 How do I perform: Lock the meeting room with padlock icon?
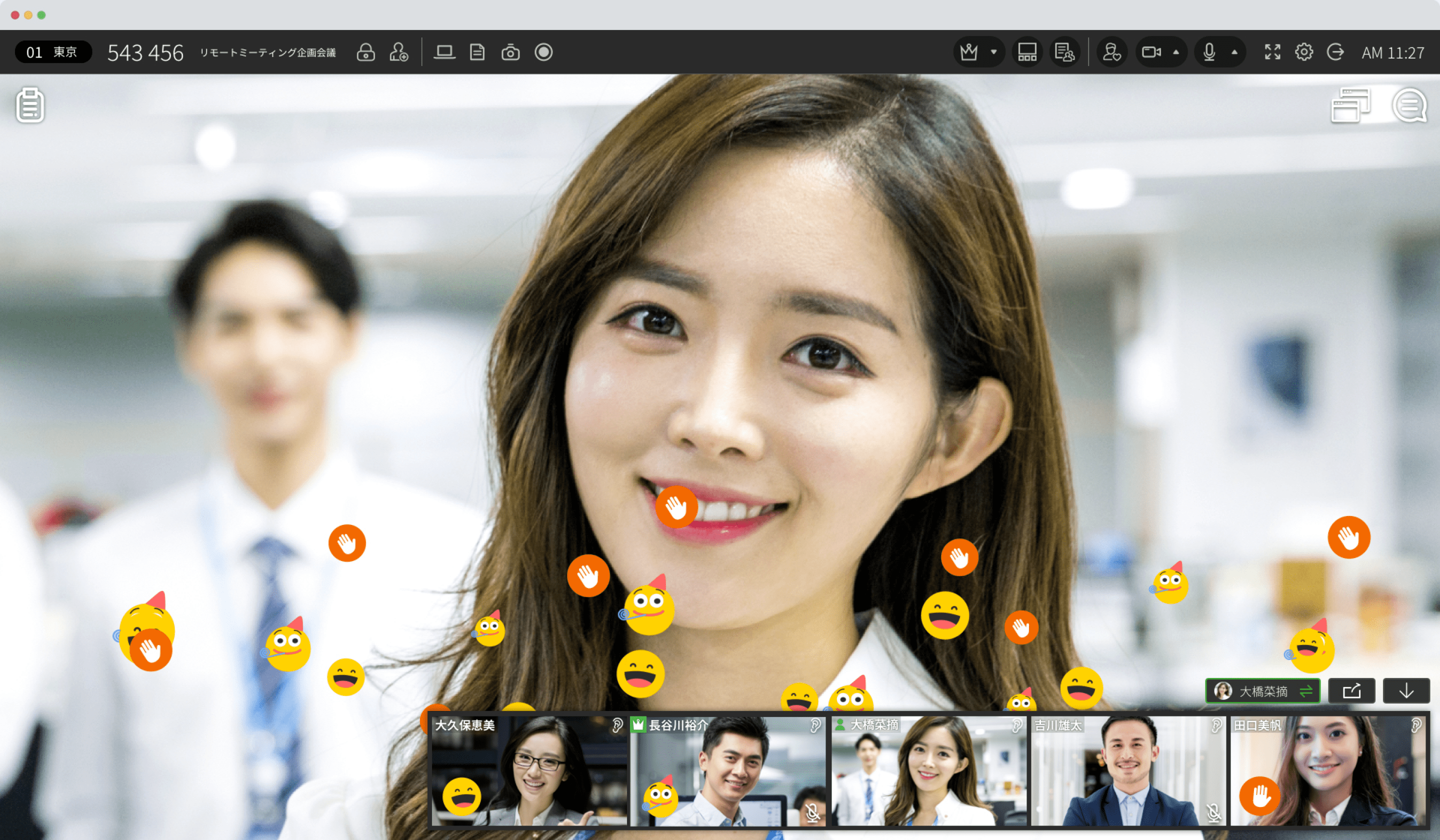(x=365, y=52)
